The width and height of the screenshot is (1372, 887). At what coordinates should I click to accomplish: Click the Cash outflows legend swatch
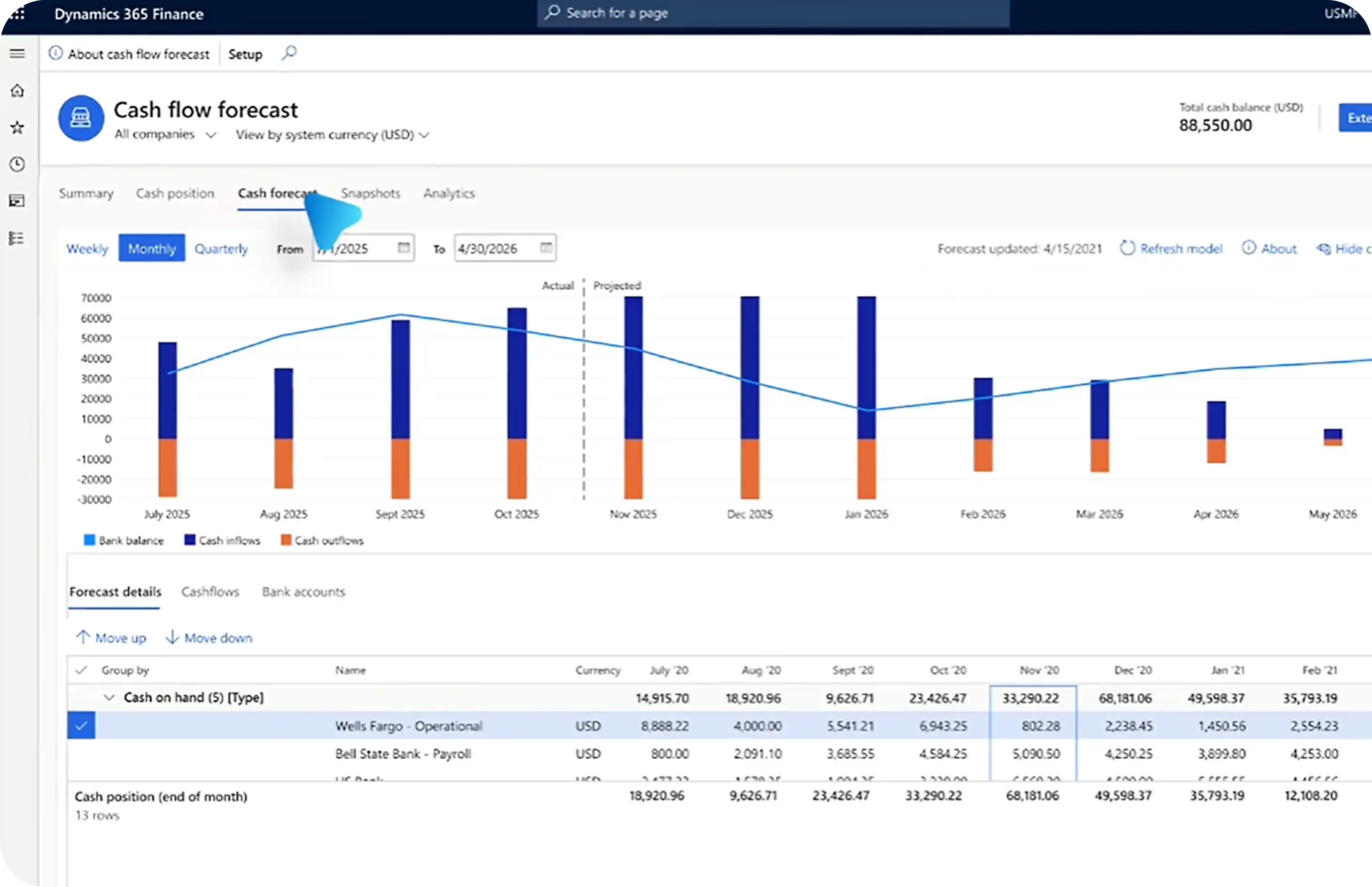coord(286,540)
